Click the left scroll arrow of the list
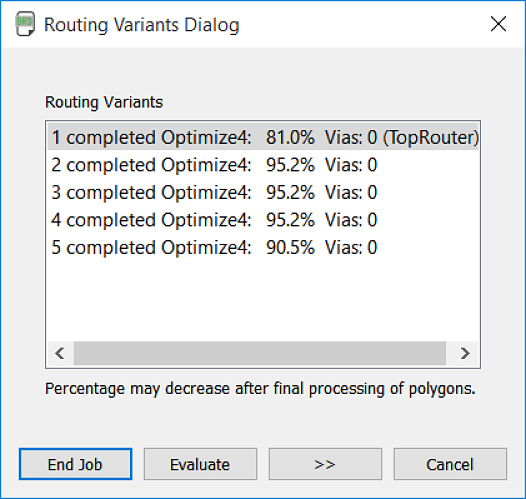The width and height of the screenshot is (526, 499). (x=60, y=353)
